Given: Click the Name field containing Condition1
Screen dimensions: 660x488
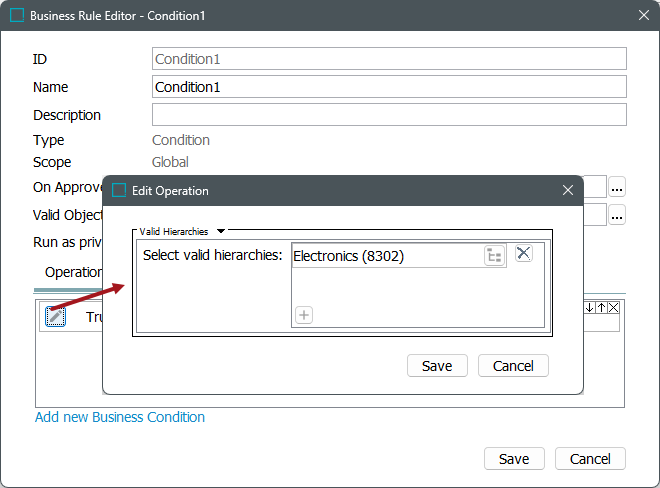Looking at the screenshot, I should 389,87.
